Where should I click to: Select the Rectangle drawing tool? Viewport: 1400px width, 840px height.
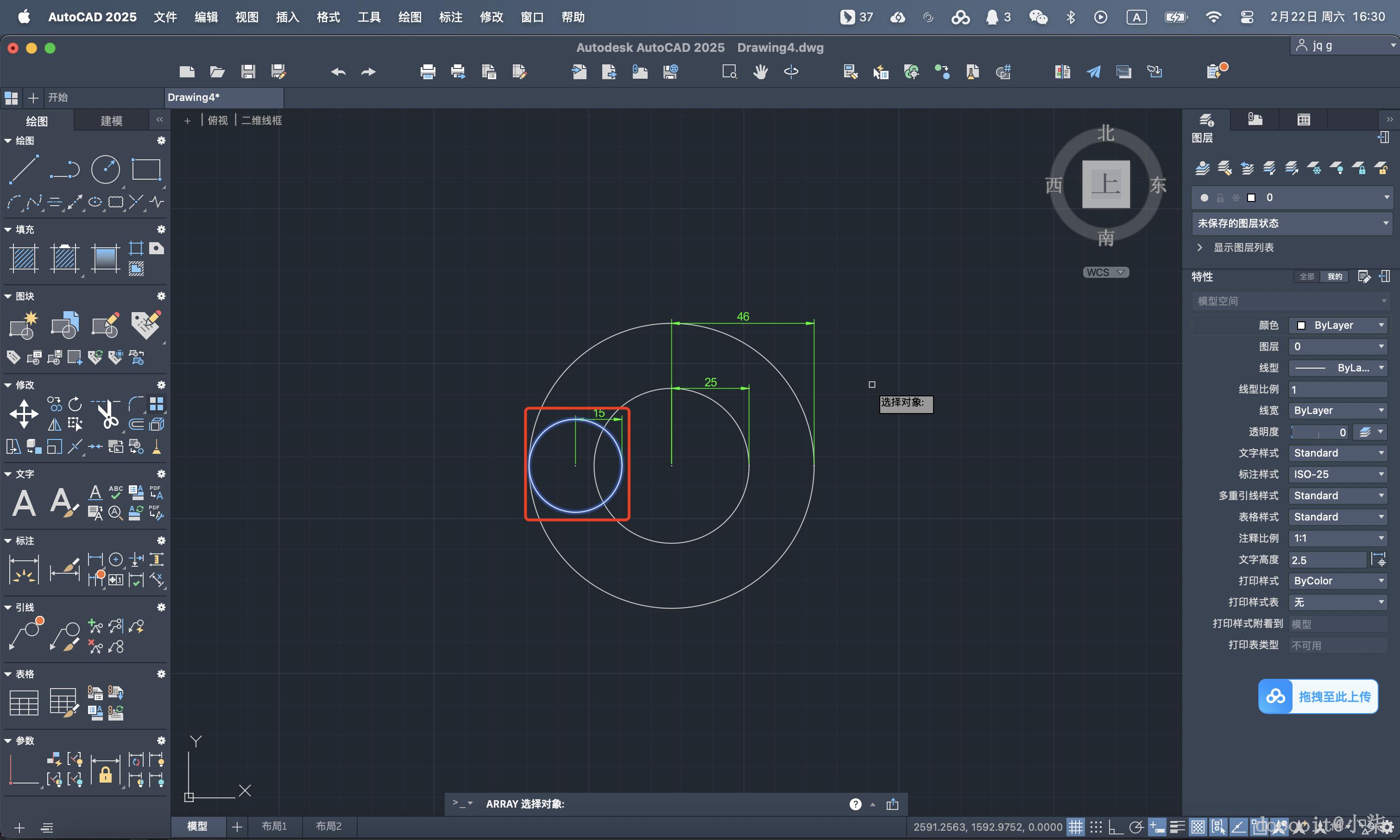146,169
